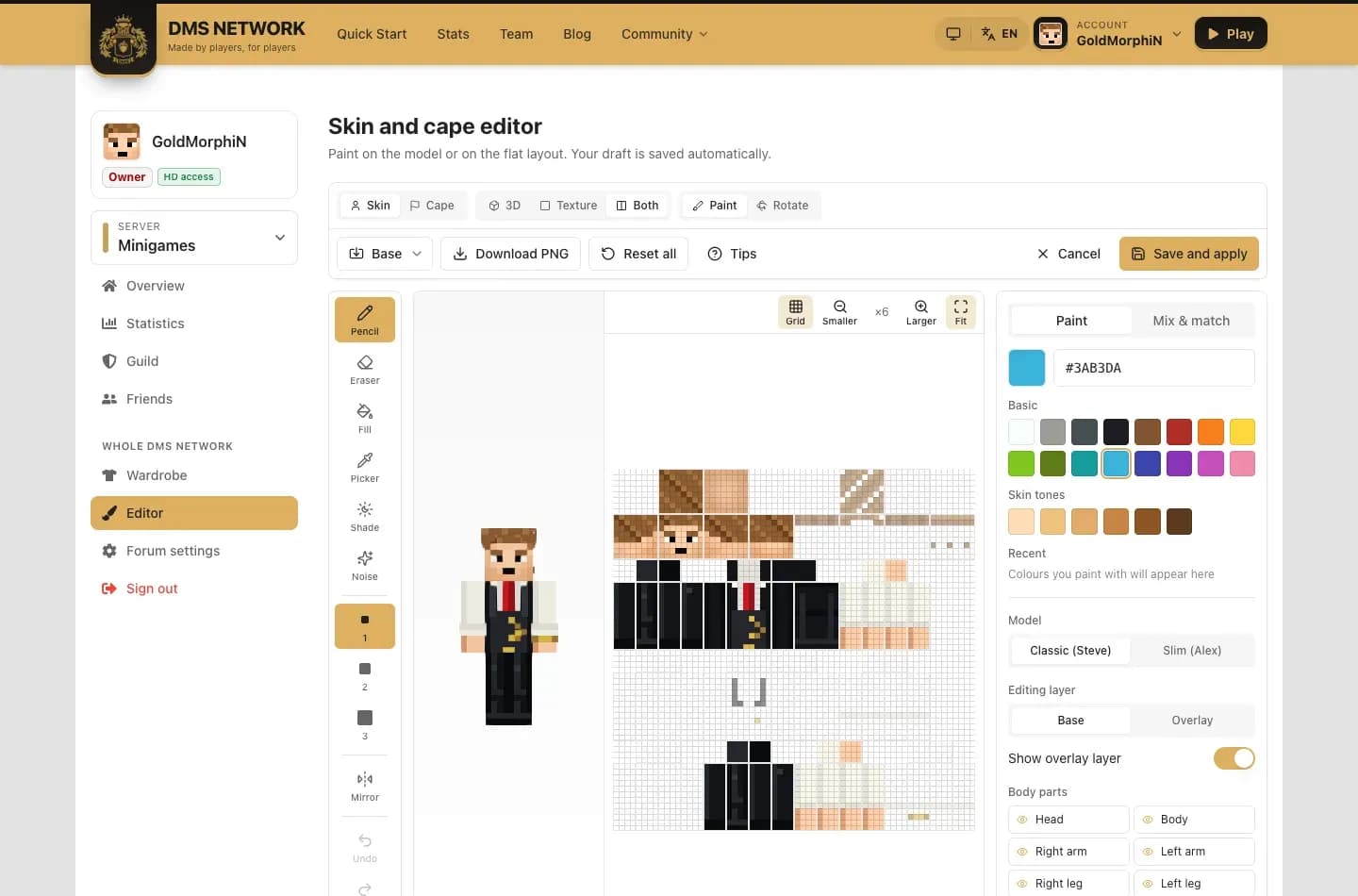Image resolution: width=1358 pixels, height=896 pixels.
Task: Set brush size to 2
Action: click(365, 675)
